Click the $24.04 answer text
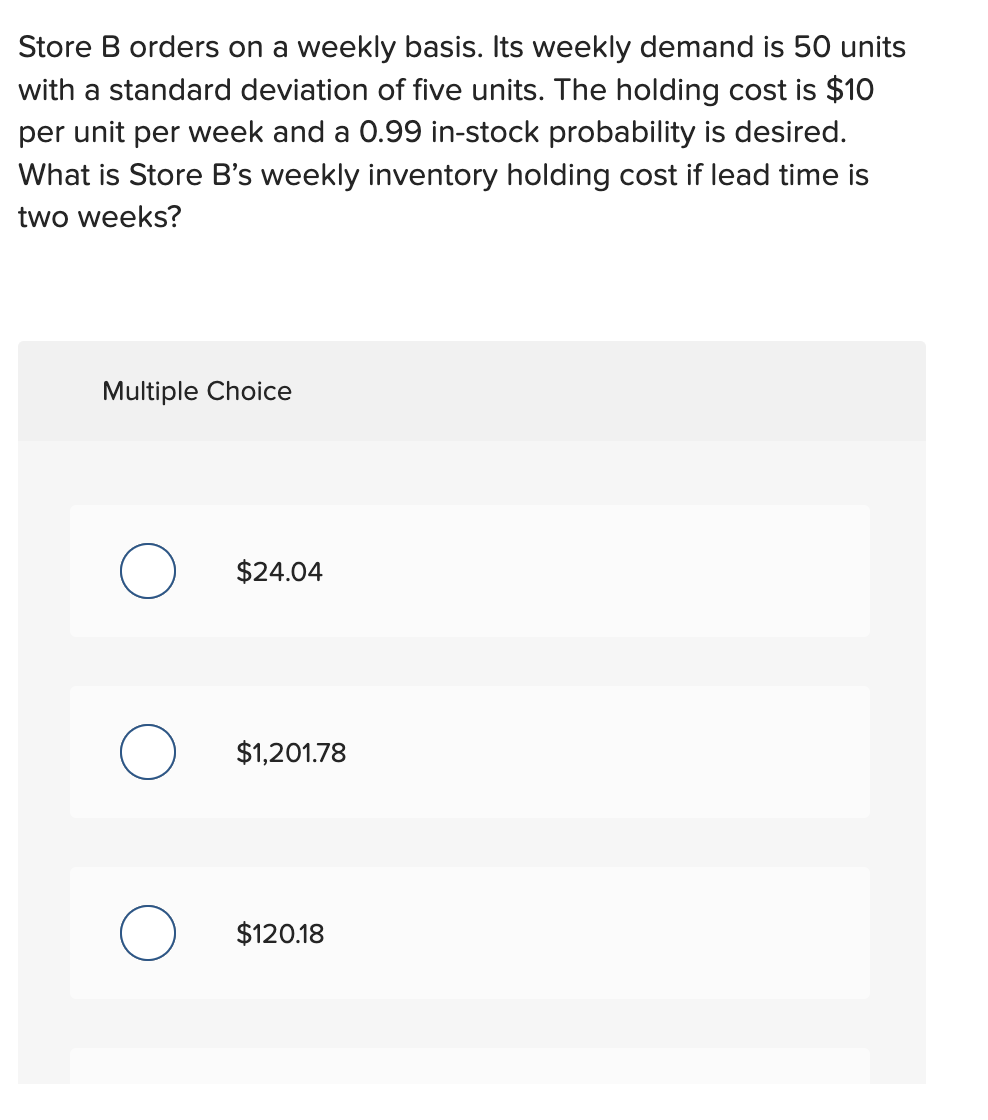This screenshot has width=988, height=1120. tap(279, 572)
